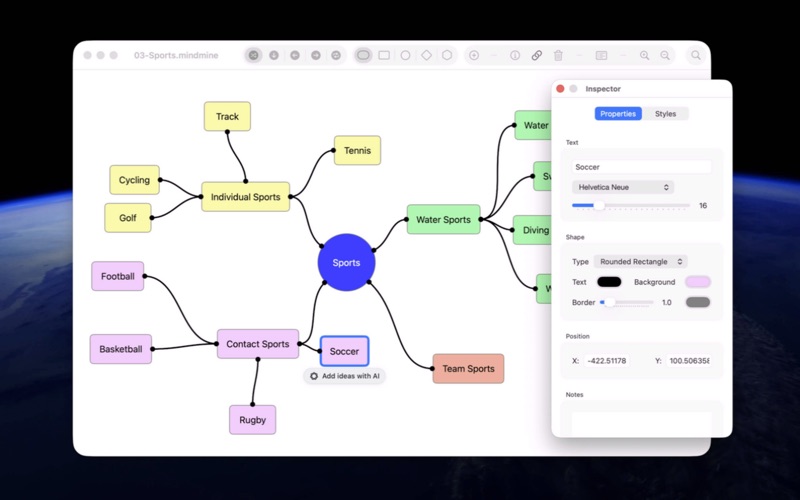Viewport: 800px width, 500px height.
Task: Delete selection with the trash icon
Action: click(558, 55)
